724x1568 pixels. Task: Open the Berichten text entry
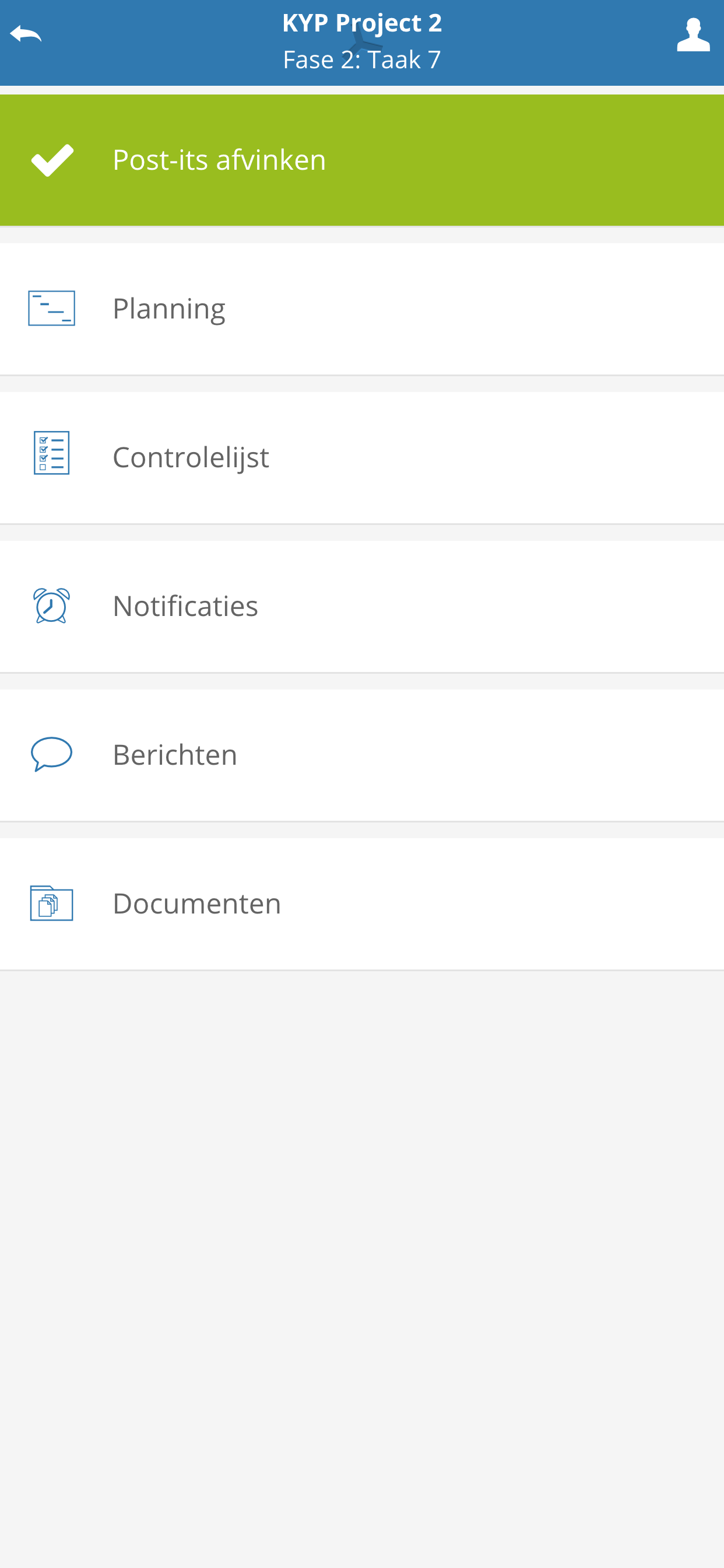click(x=175, y=755)
